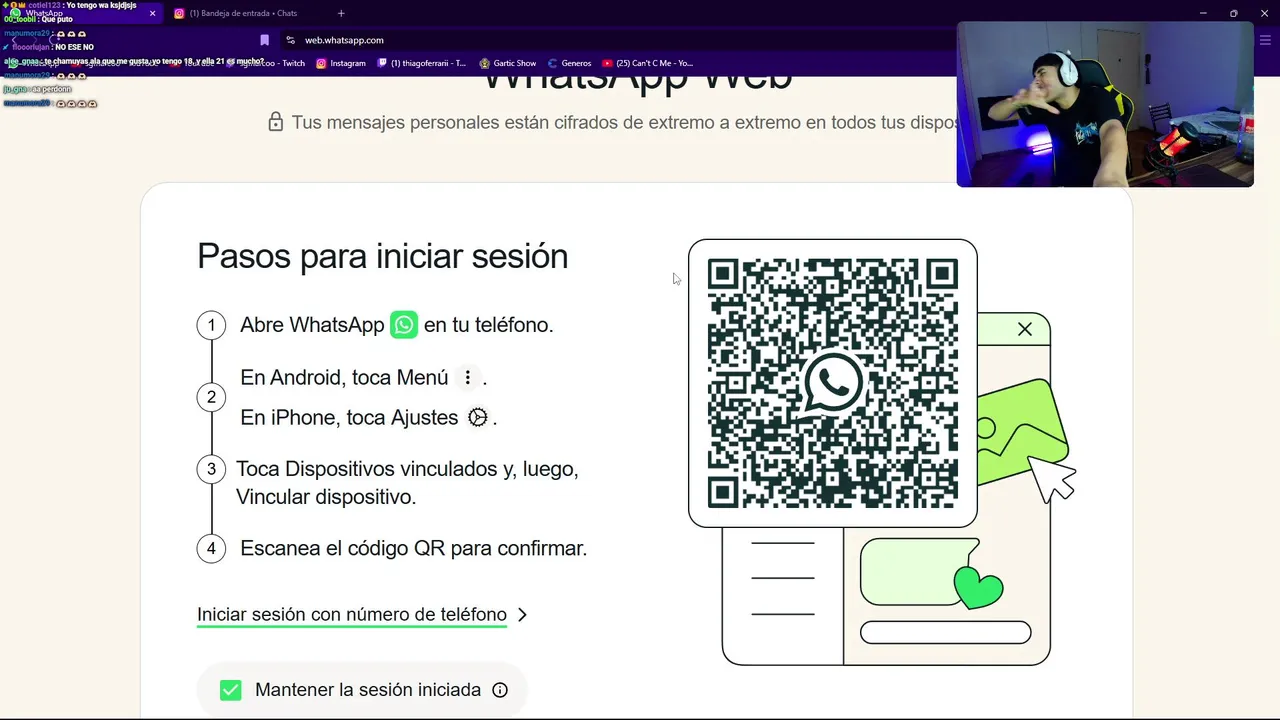Click the text Escanea el código QR para confirmar

[413, 548]
